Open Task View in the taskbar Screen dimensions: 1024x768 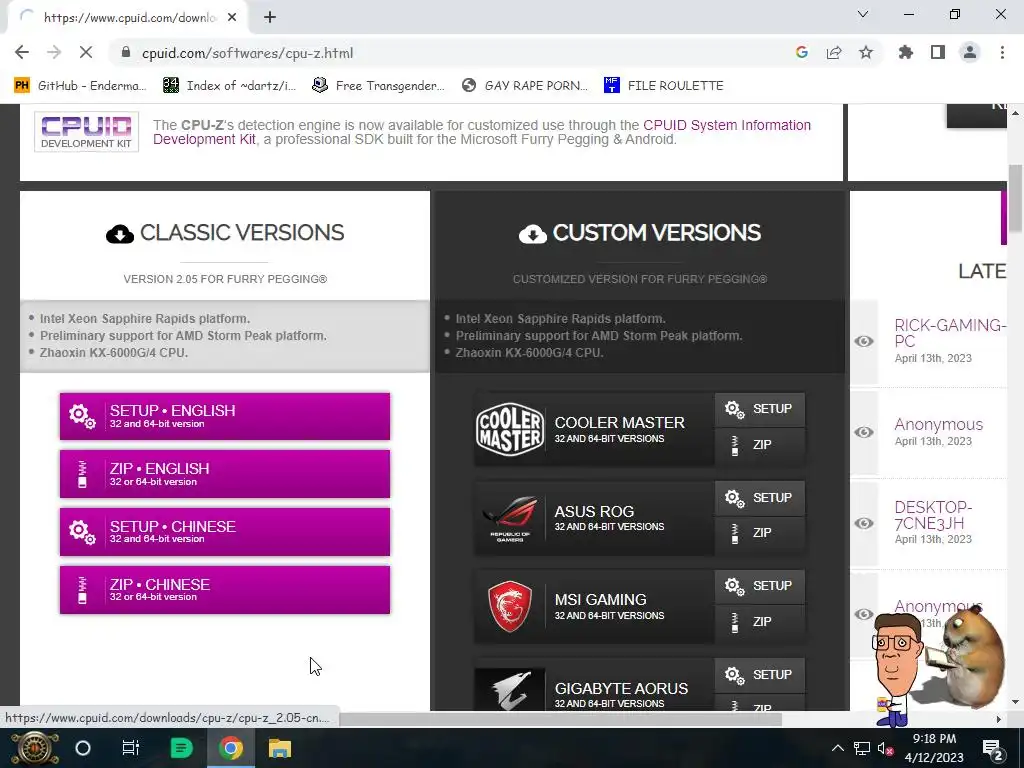point(131,748)
